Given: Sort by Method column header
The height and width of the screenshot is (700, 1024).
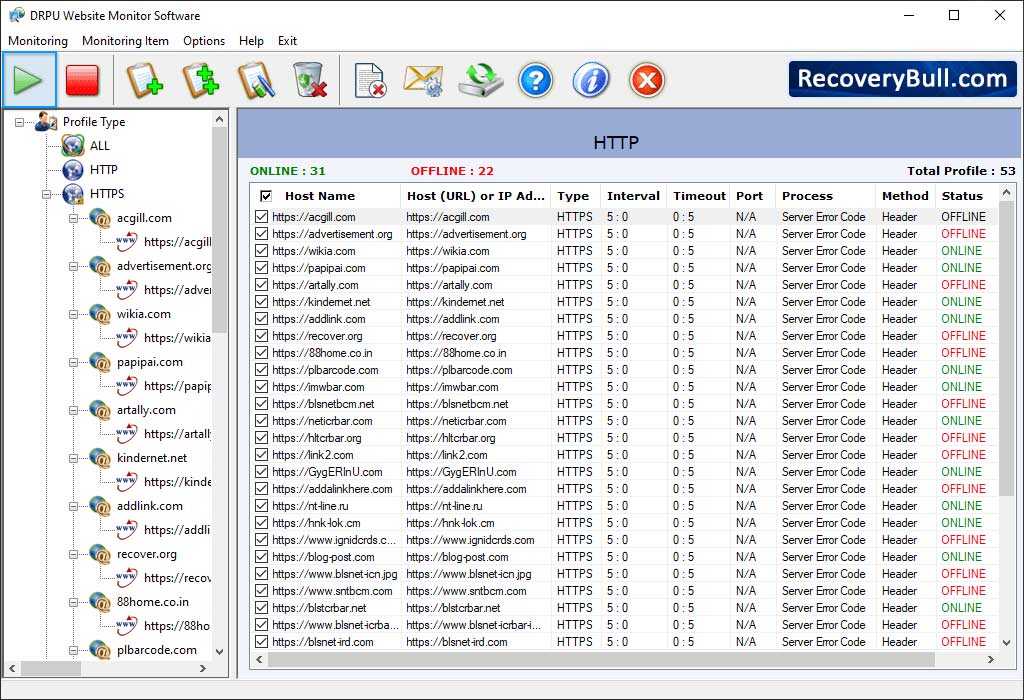Looking at the screenshot, I should [904, 196].
